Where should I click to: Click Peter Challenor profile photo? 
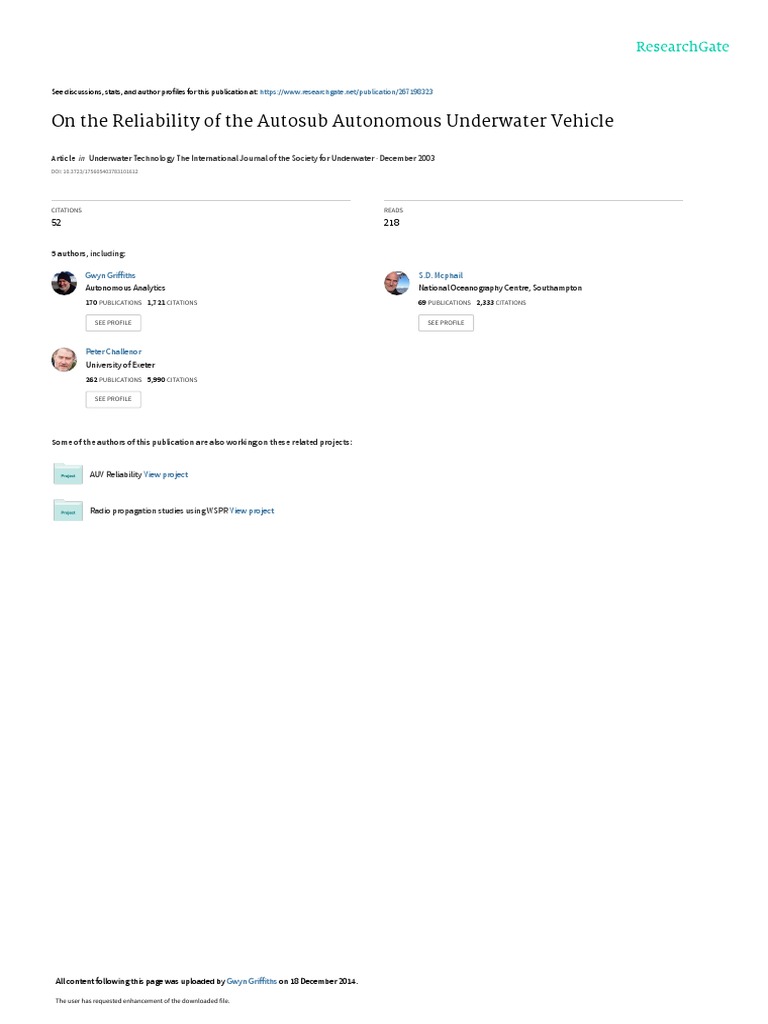(x=64, y=359)
